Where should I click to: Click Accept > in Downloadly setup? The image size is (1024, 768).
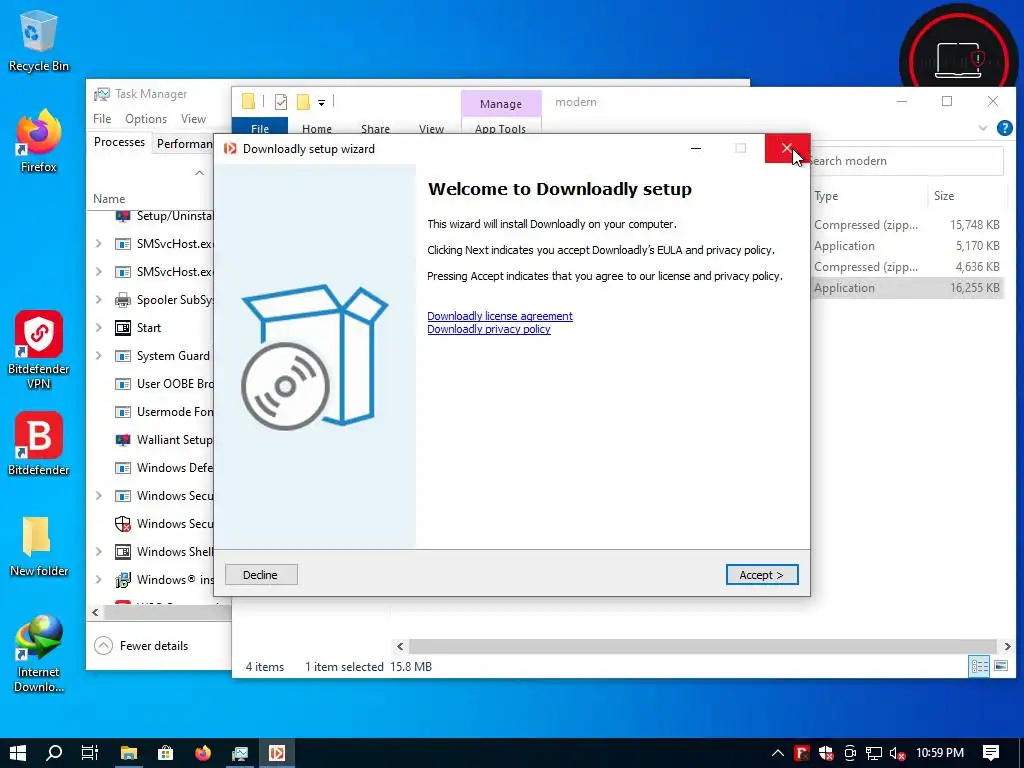click(x=762, y=575)
